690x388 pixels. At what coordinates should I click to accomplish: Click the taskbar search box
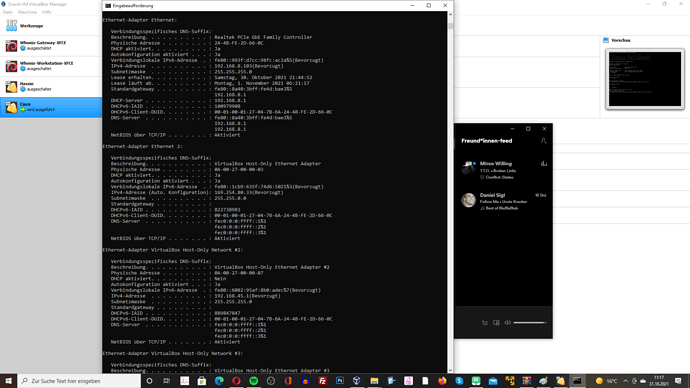[x=79, y=381]
